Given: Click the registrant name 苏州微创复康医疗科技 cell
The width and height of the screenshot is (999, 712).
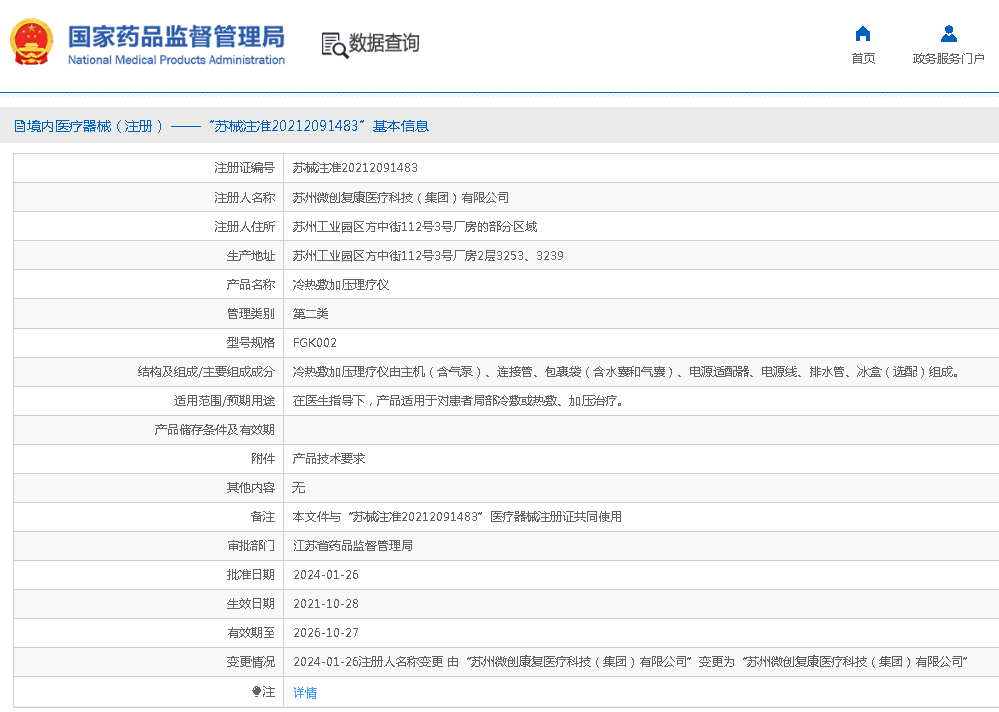Looking at the screenshot, I should pos(400,197).
